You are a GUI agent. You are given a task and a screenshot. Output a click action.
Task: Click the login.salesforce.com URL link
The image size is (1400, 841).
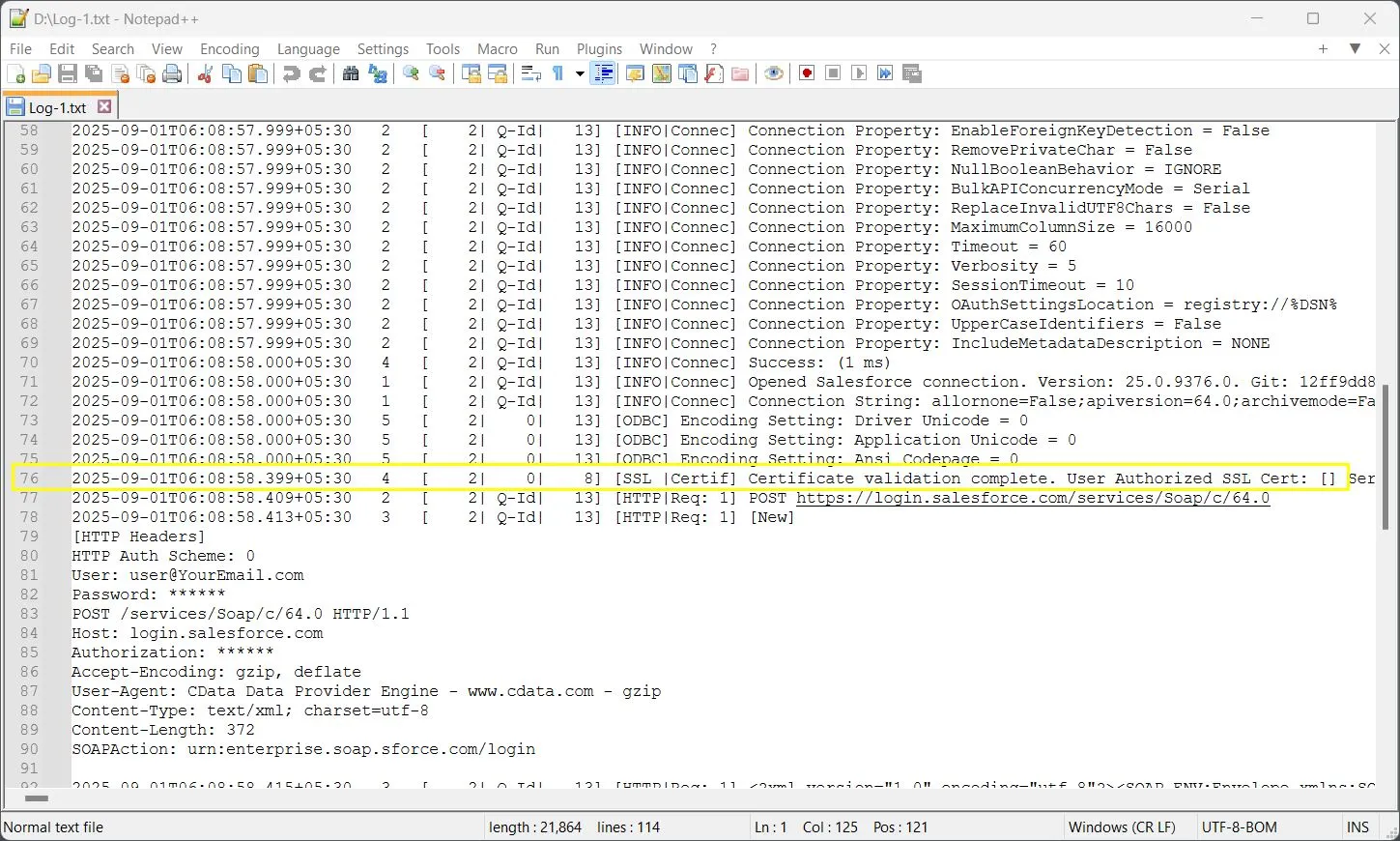pos(1032,498)
